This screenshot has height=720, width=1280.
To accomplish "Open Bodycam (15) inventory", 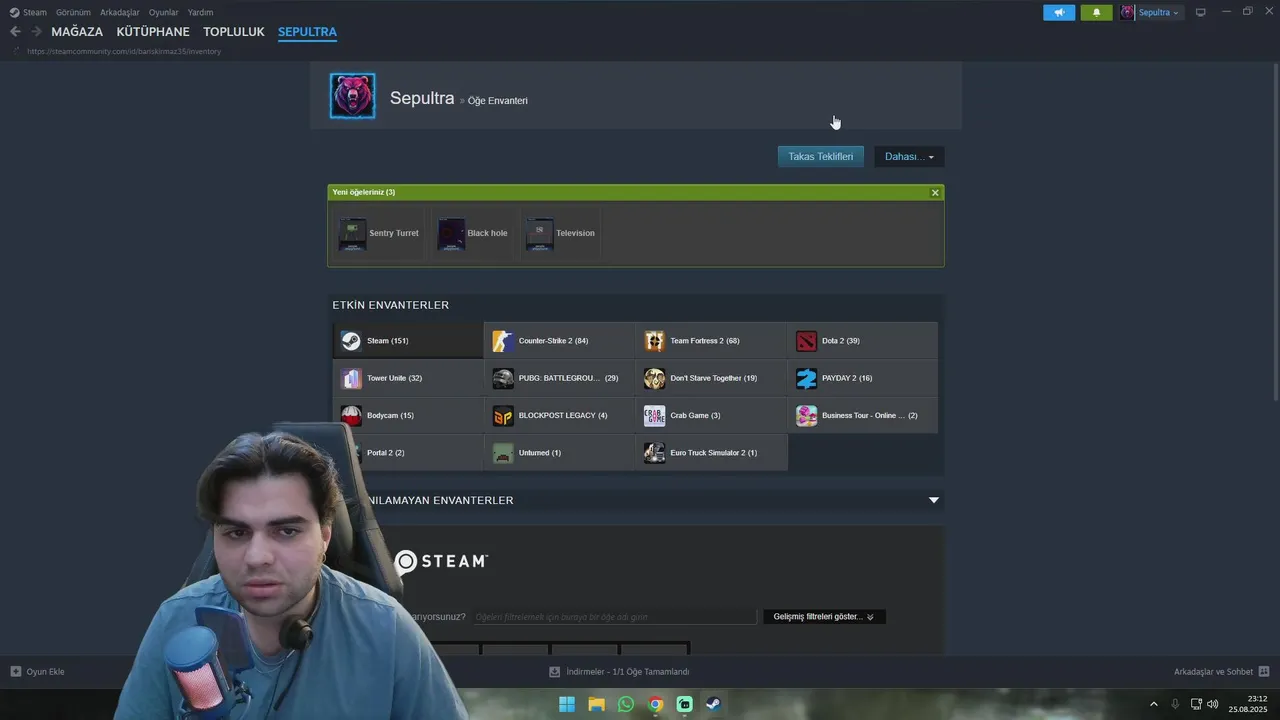I will pos(408,416).
